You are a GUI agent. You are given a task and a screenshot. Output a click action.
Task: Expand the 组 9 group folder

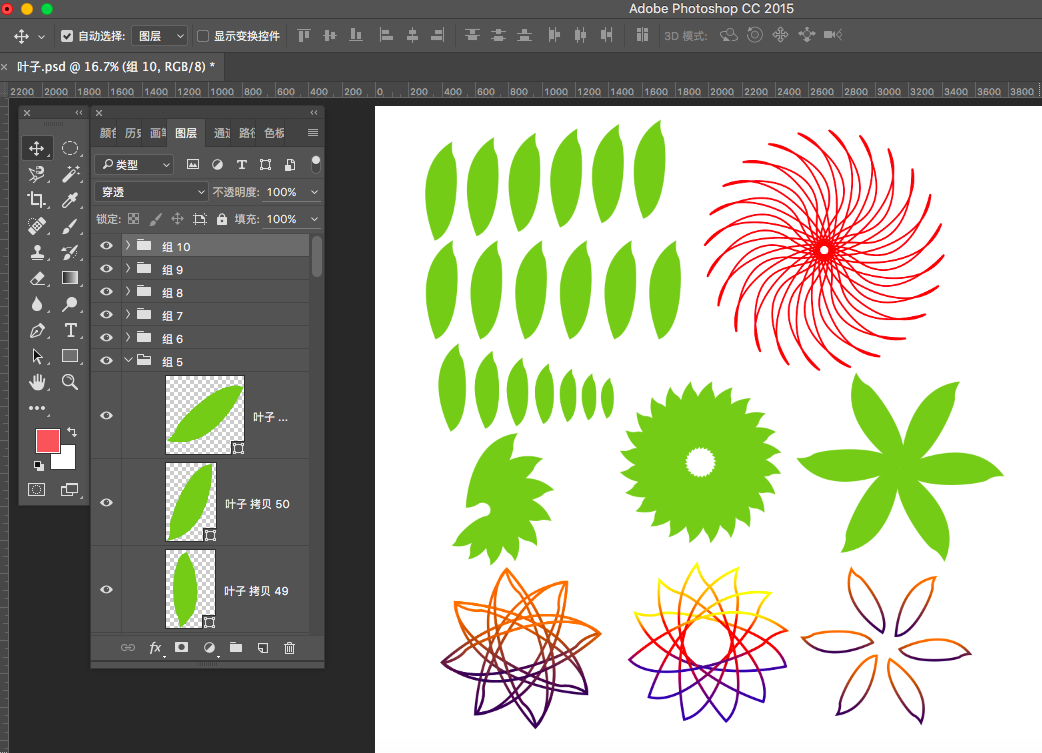coord(127,269)
